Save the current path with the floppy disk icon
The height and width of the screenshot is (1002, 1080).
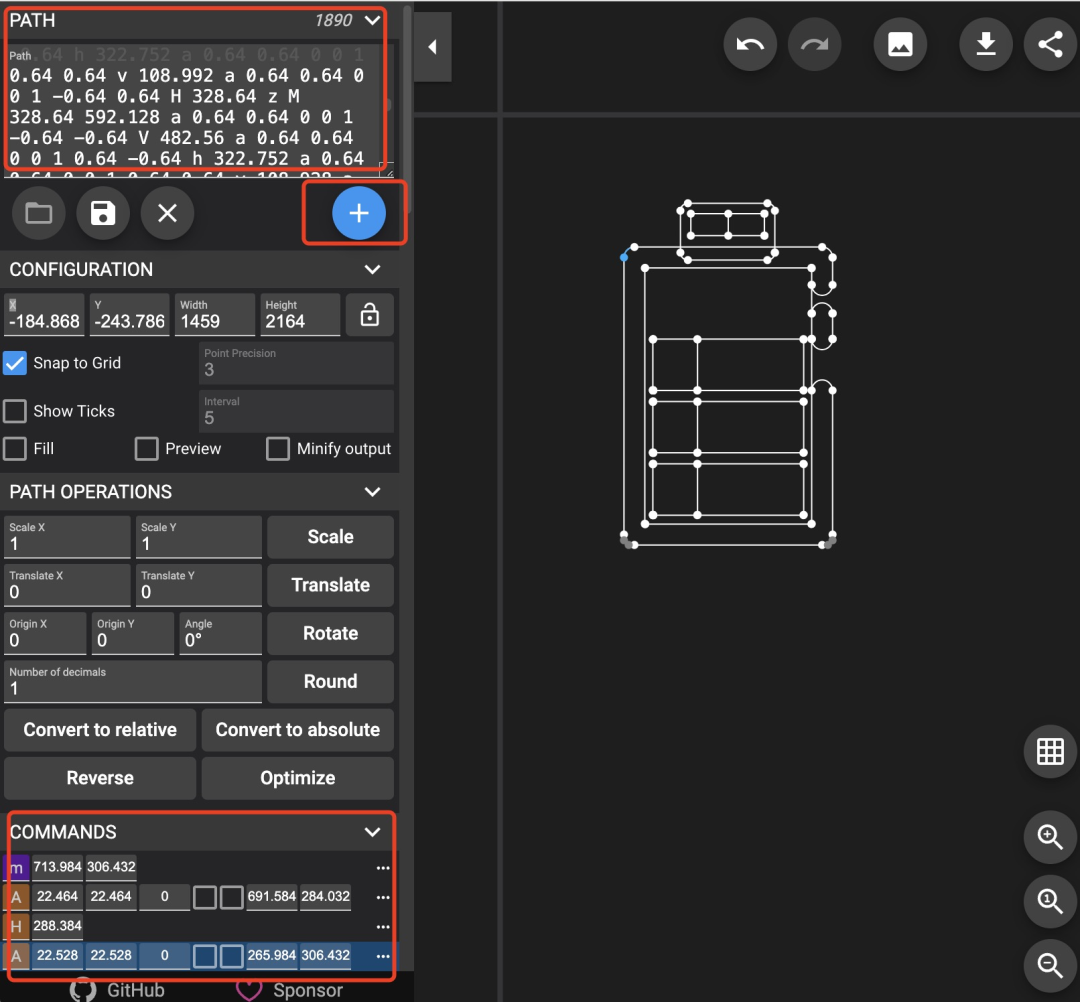click(103, 213)
